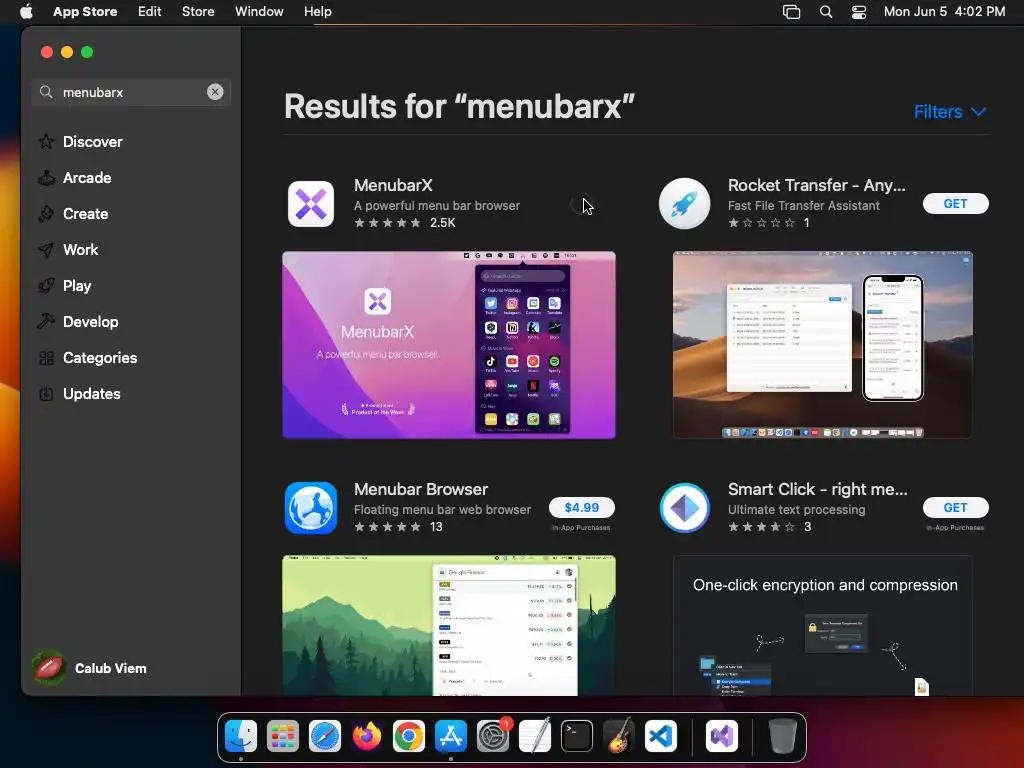The image size is (1024, 768).
Task: Open the App Store menu
Action: [85, 11]
